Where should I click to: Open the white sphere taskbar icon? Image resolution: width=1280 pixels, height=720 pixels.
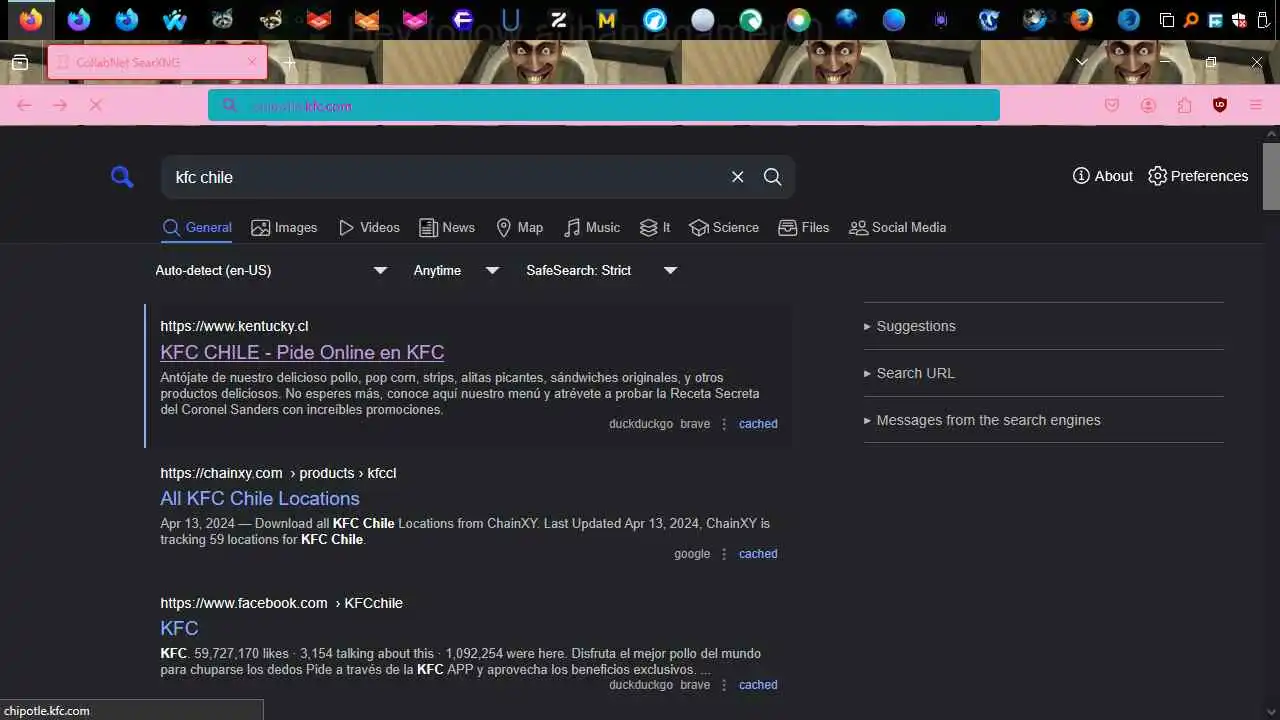[x=703, y=19]
